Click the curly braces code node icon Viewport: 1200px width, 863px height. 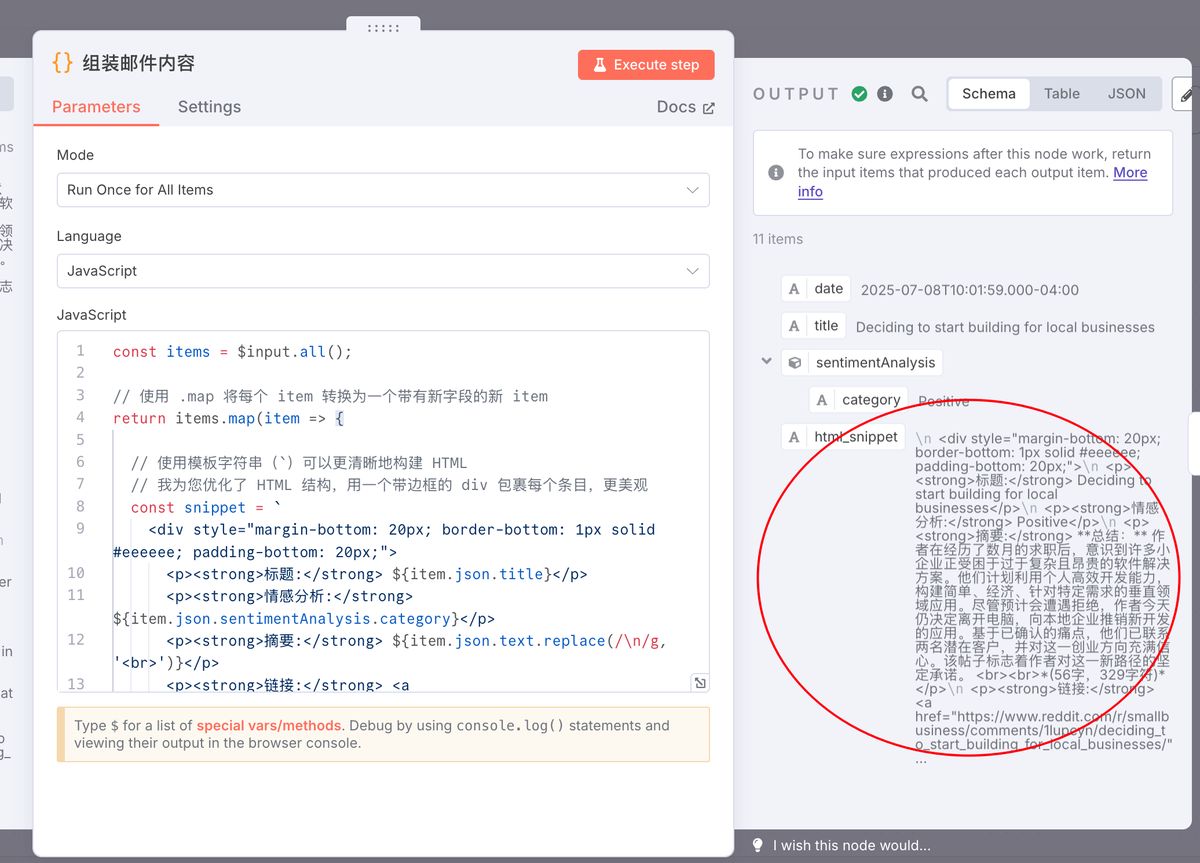click(61, 62)
